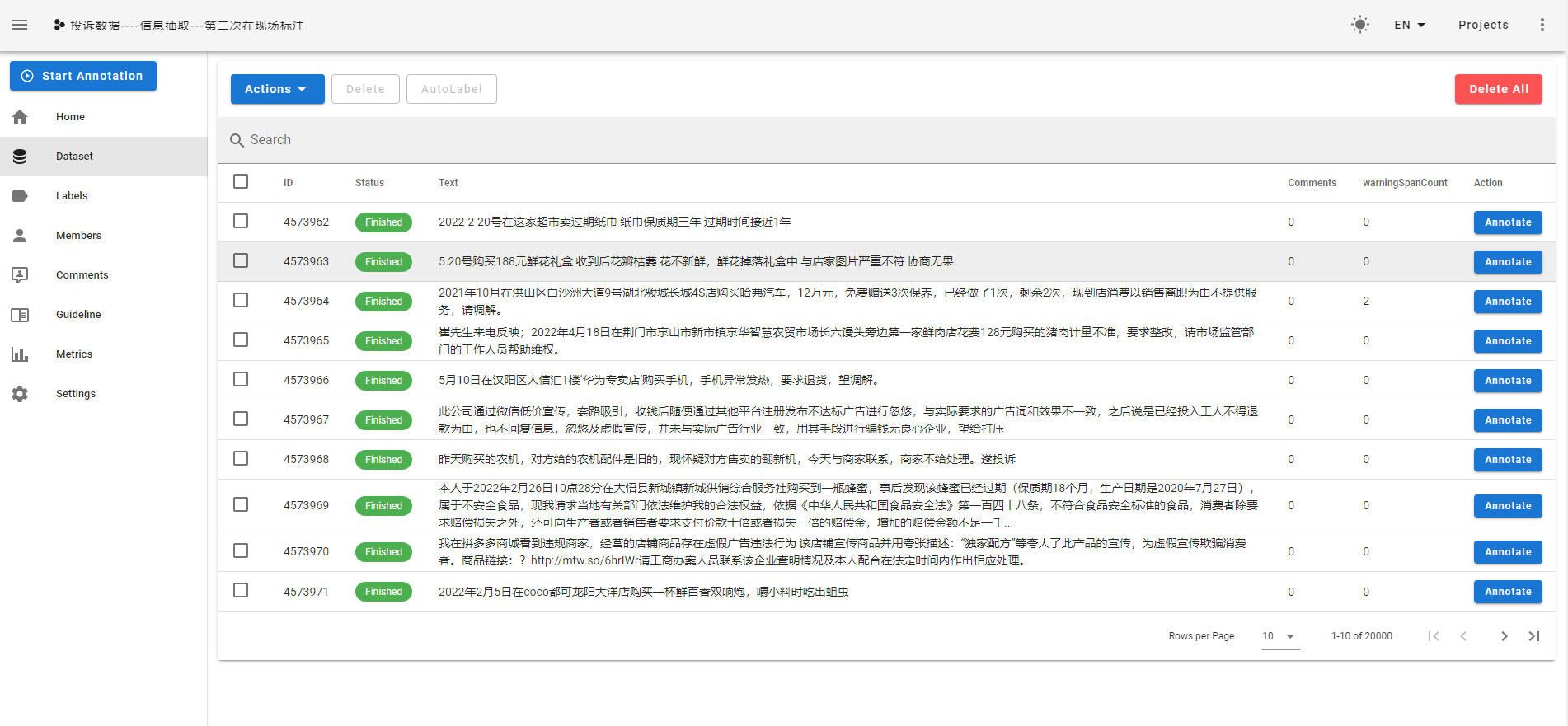Viewport: 1568px width, 726px height.
Task: Annotate the row with ID 4573971
Action: [1508, 592]
